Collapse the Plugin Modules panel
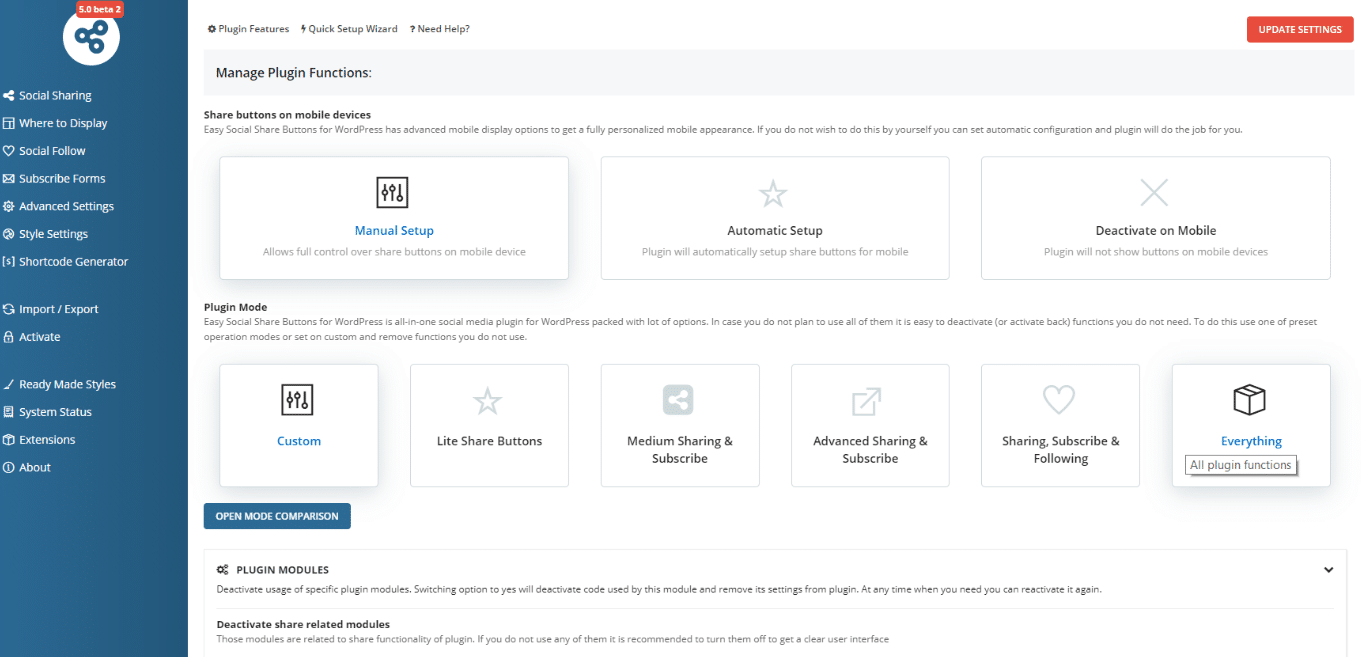This screenshot has width=1361, height=657. [1329, 568]
